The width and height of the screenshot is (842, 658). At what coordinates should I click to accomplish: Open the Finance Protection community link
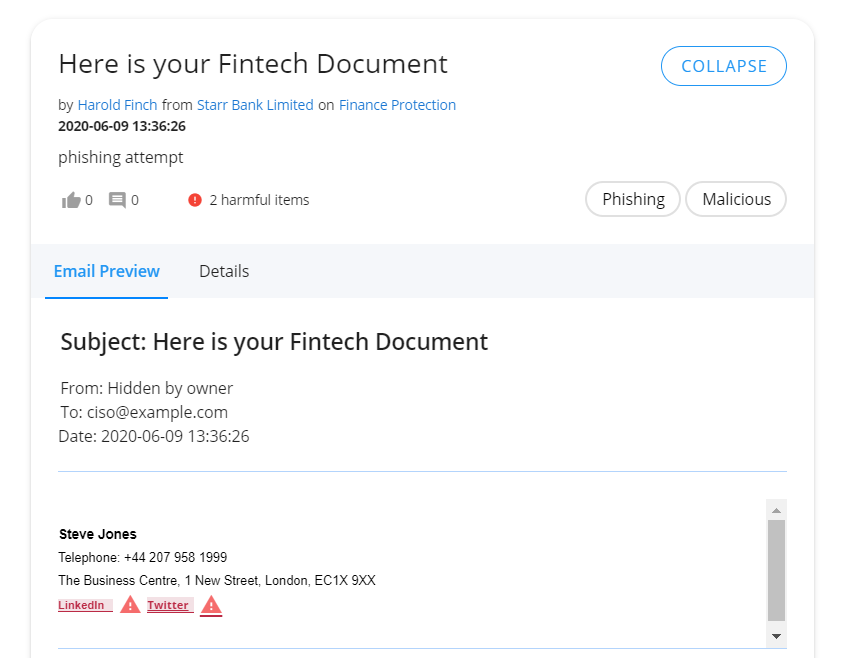pyautogui.click(x=397, y=105)
